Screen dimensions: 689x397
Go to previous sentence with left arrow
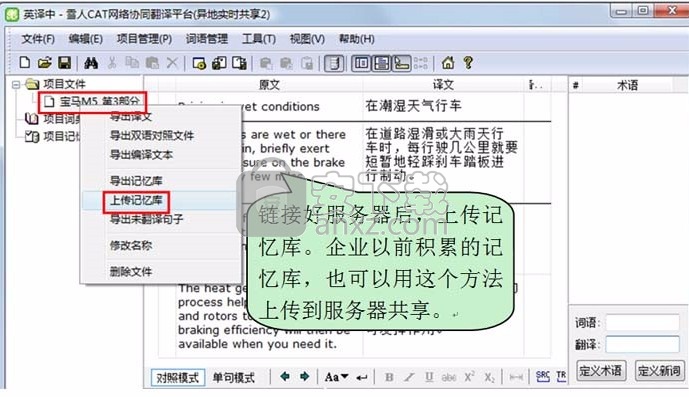coord(285,377)
